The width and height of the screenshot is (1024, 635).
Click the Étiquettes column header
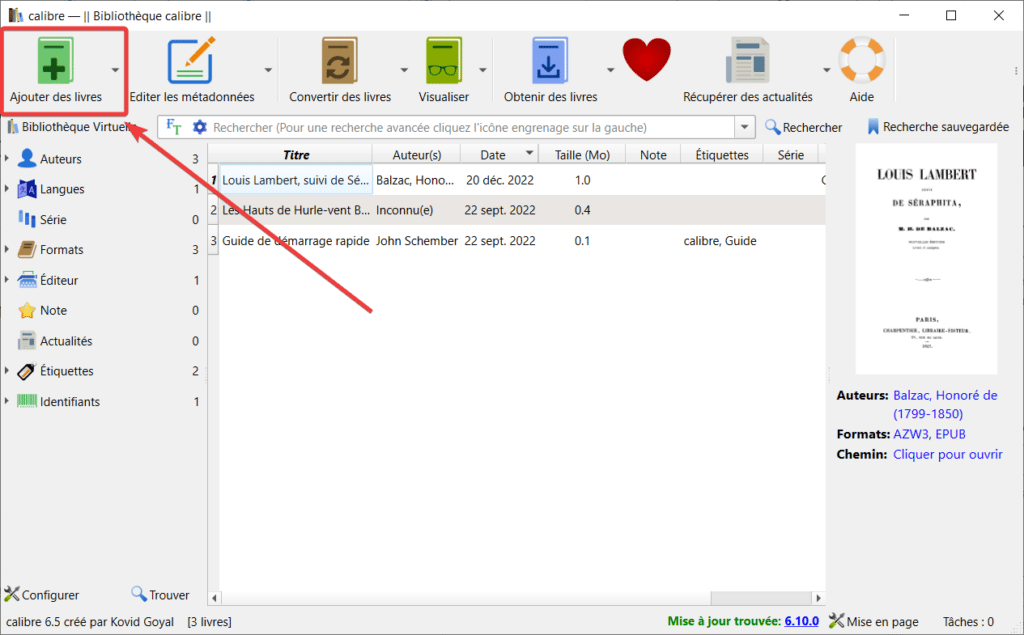(x=722, y=155)
